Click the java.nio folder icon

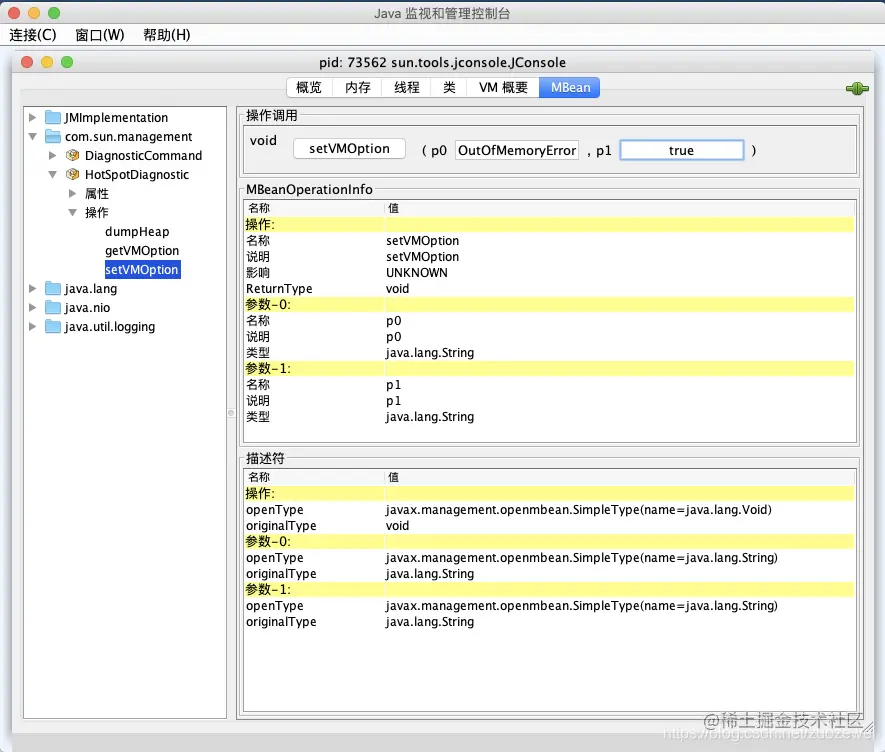coord(51,307)
